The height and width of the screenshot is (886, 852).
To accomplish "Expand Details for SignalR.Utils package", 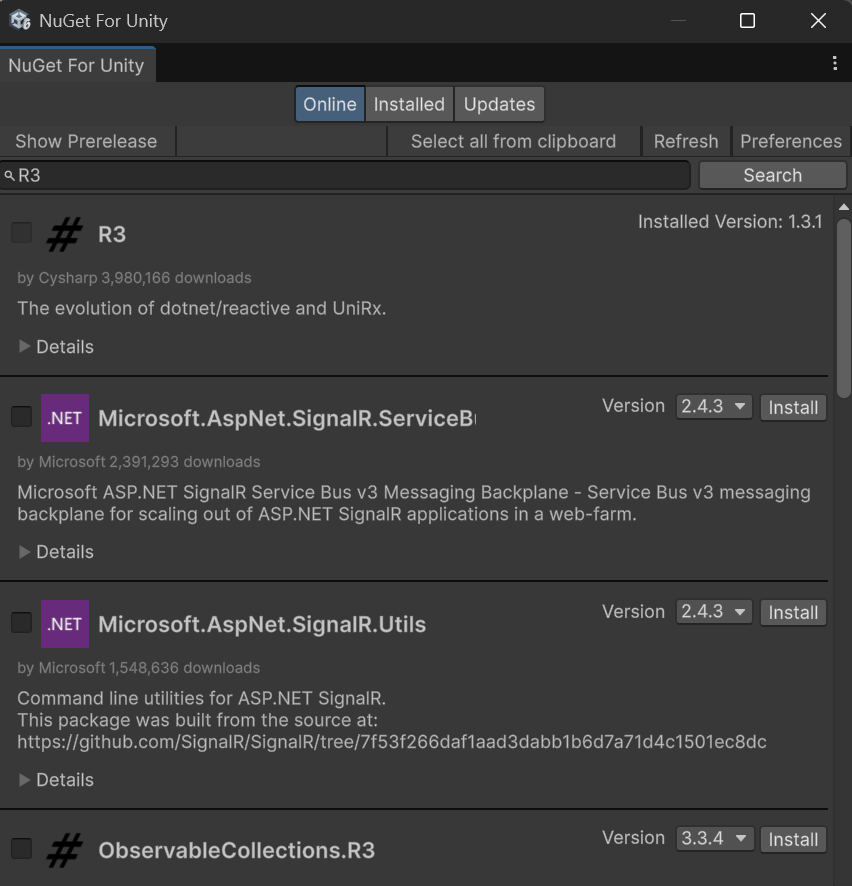I will pyautogui.click(x=56, y=780).
